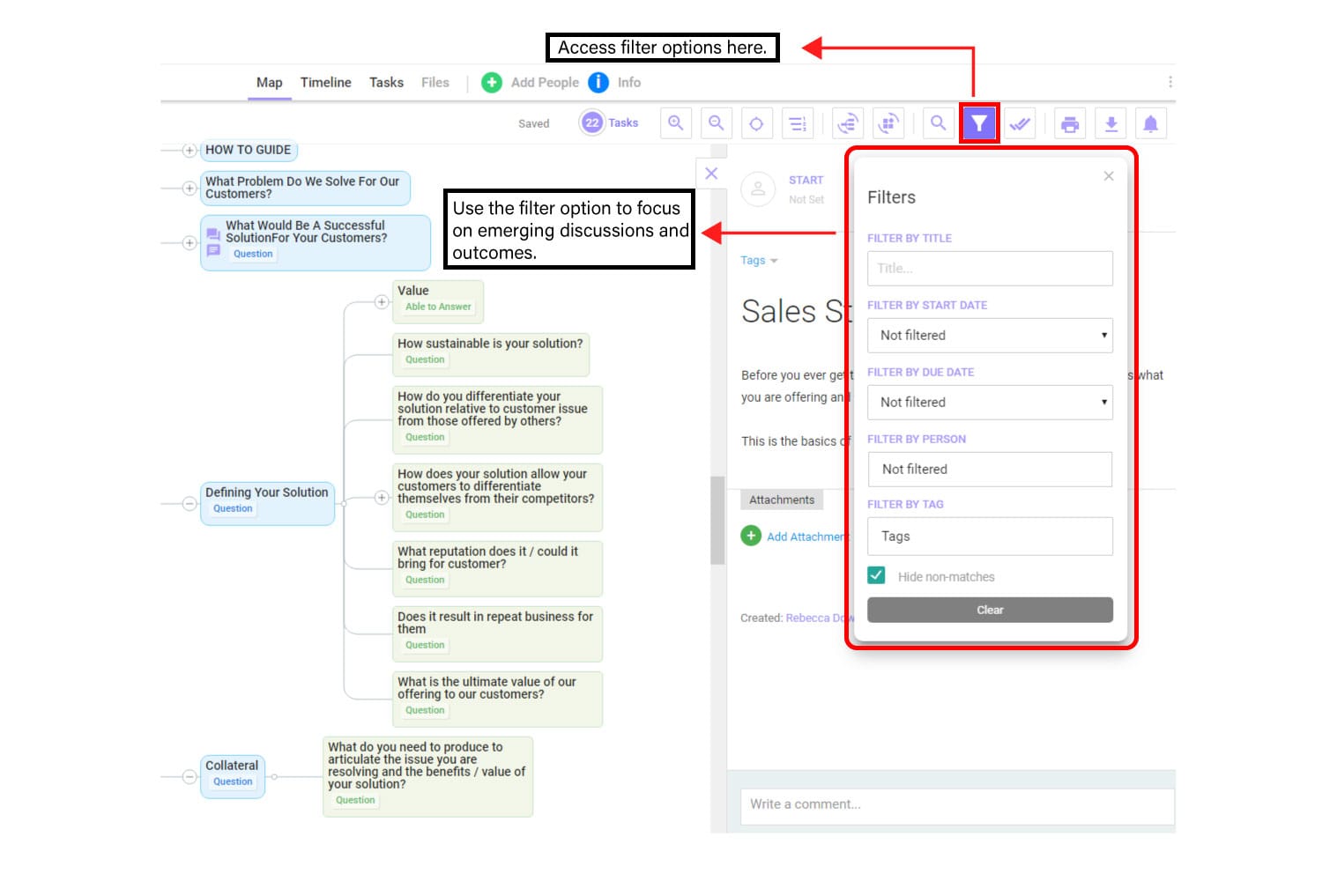Collapse the Defining Your Solution node
The height and width of the screenshot is (896, 1337).
coord(188,503)
